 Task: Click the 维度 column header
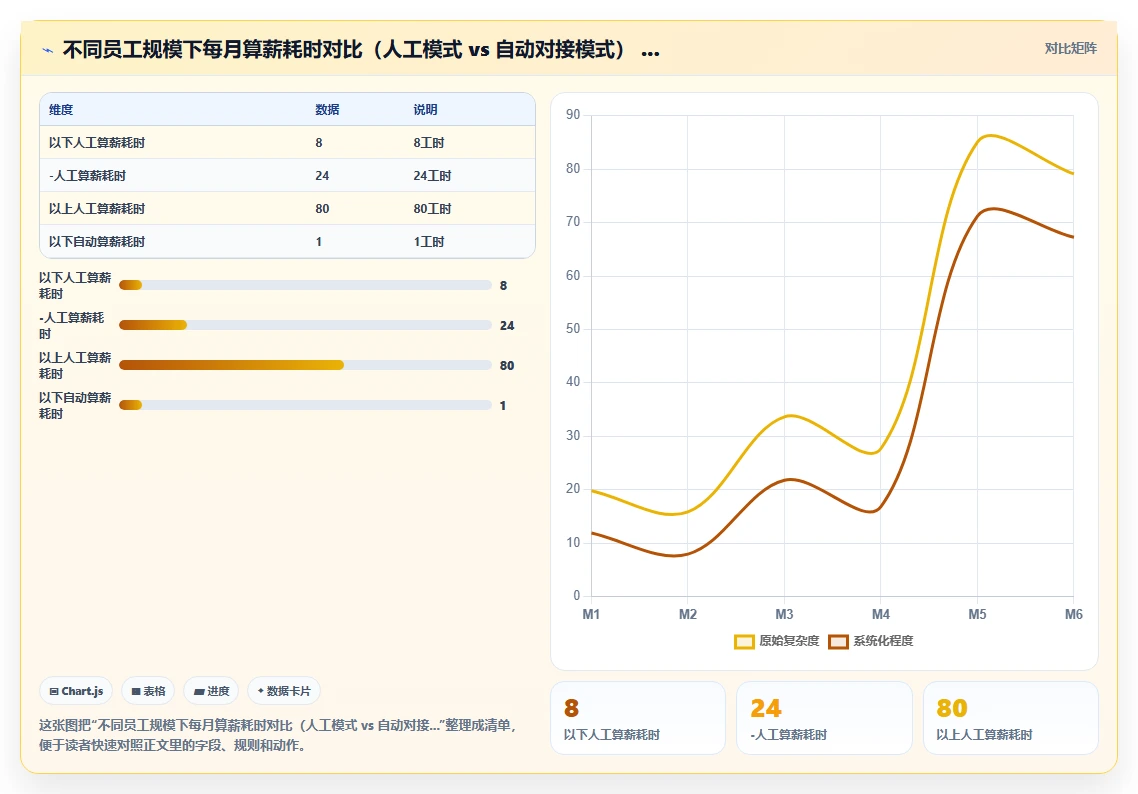61,110
